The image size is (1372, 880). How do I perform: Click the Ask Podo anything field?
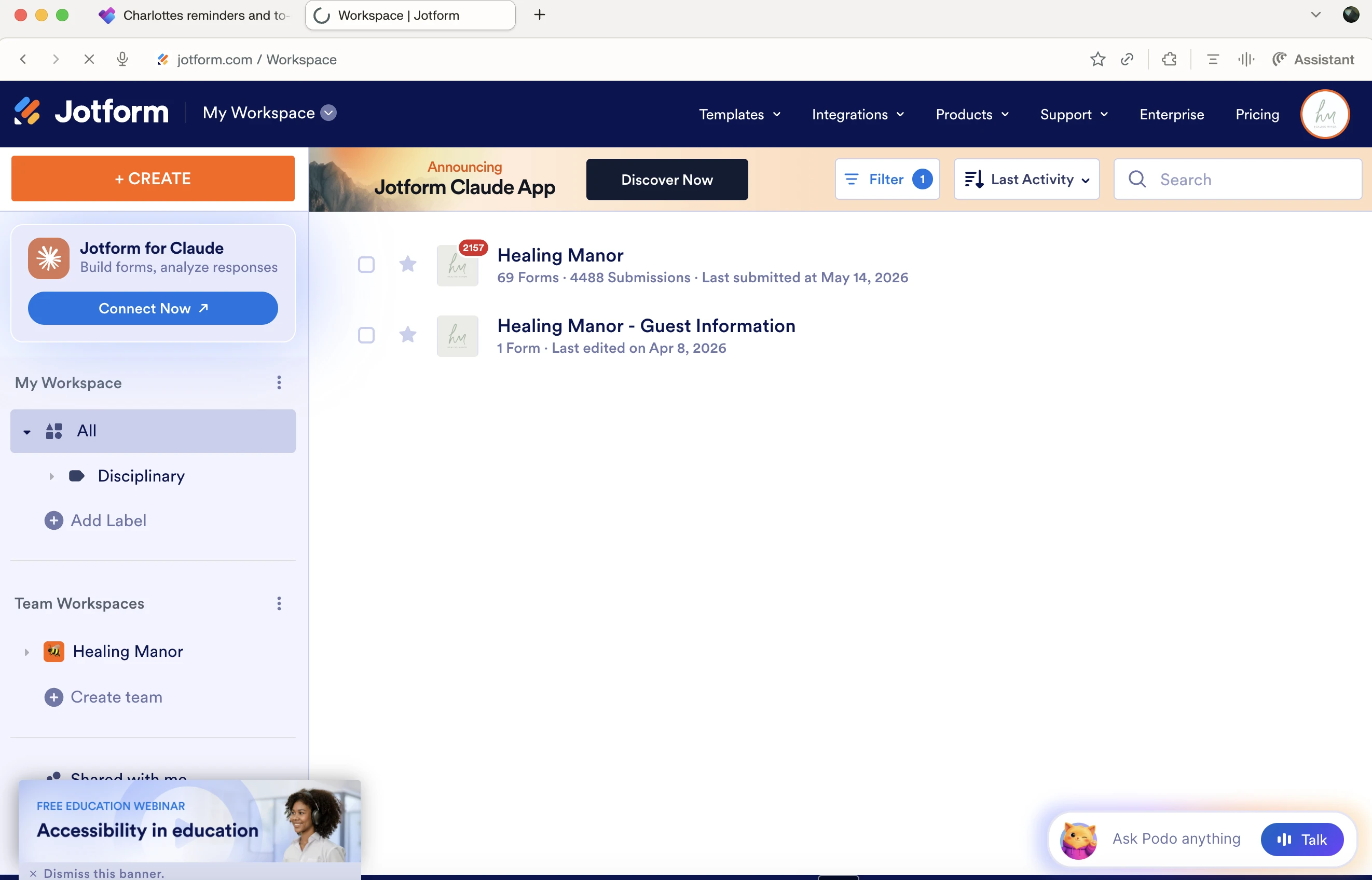click(1176, 838)
